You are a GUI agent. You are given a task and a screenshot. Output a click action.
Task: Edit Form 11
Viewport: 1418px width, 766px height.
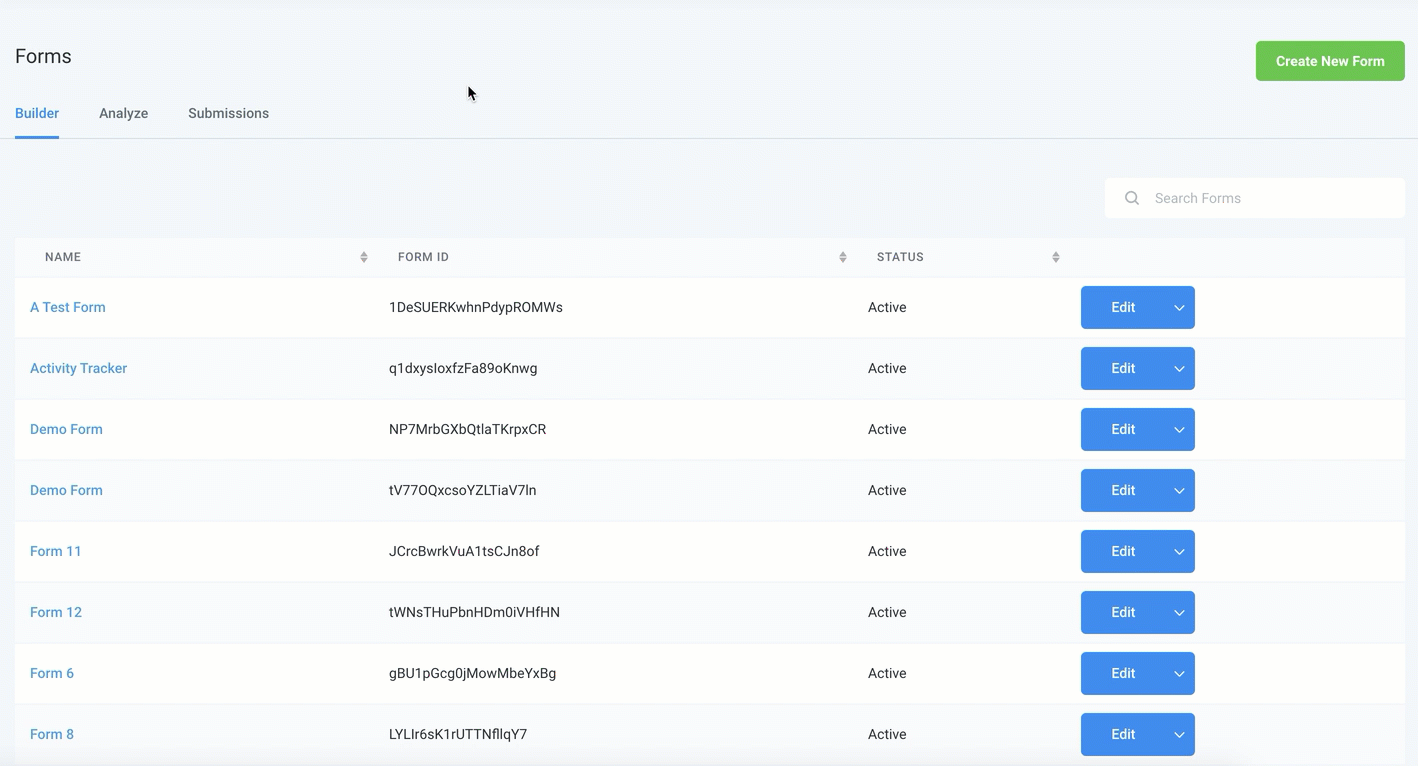coord(1123,551)
